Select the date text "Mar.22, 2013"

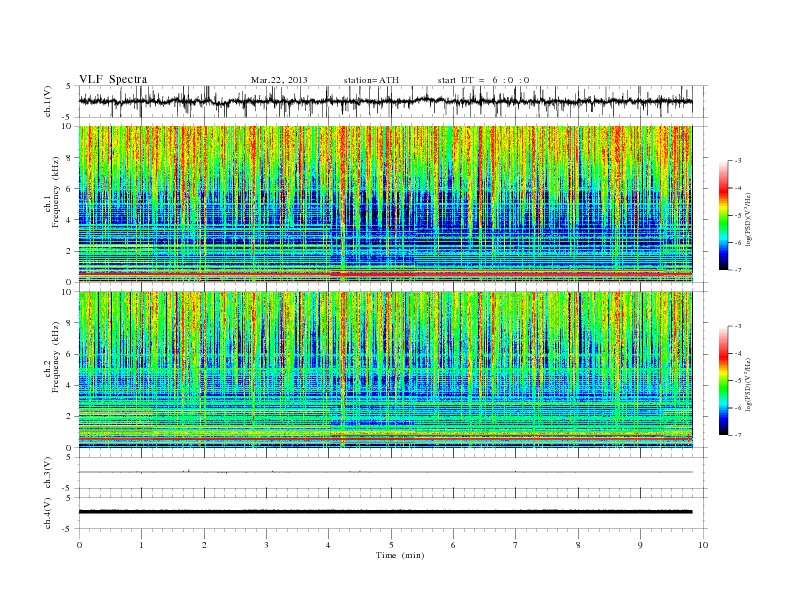click(279, 80)
